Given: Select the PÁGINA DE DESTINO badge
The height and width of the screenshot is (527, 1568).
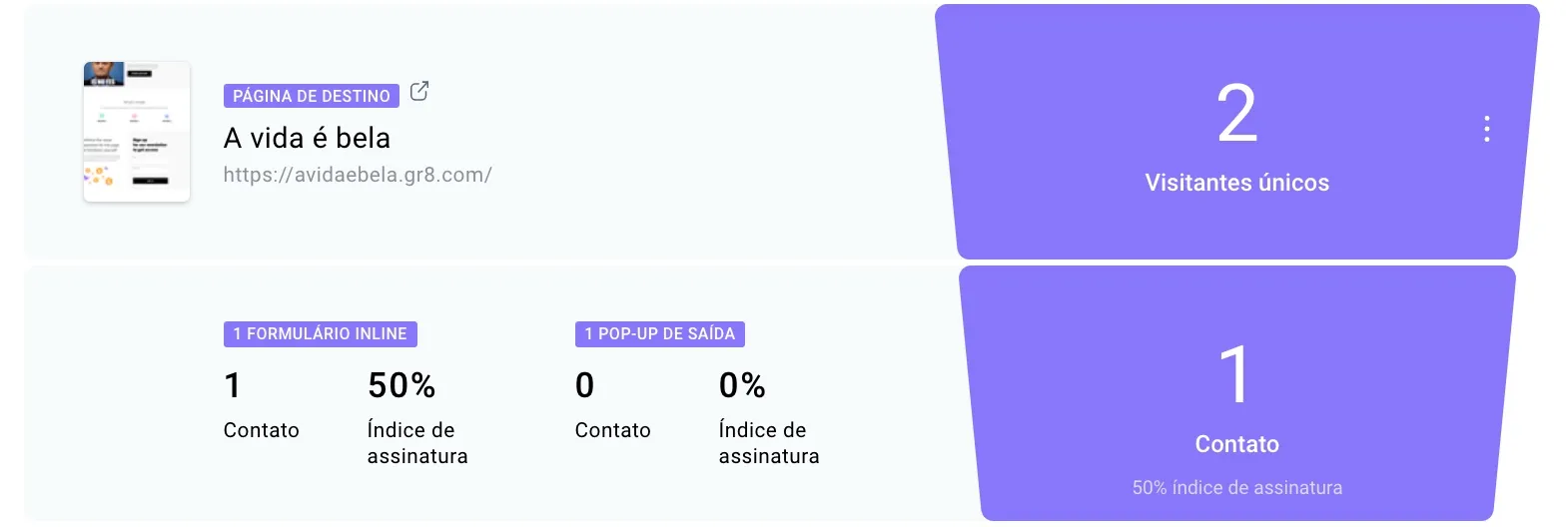Looking at the screenshot, I should [x=312, y=96].
